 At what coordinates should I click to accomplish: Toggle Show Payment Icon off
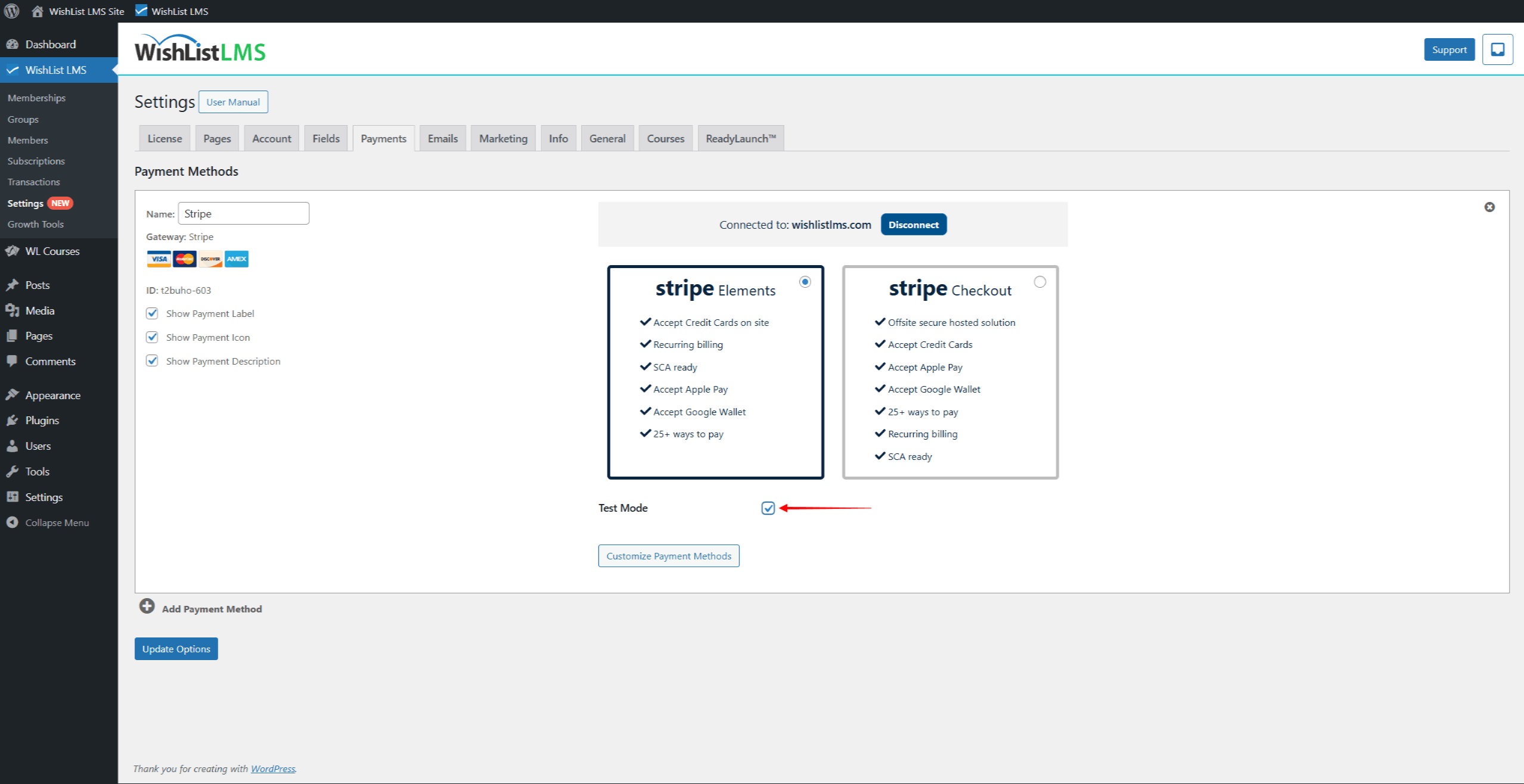pos(152,337)
